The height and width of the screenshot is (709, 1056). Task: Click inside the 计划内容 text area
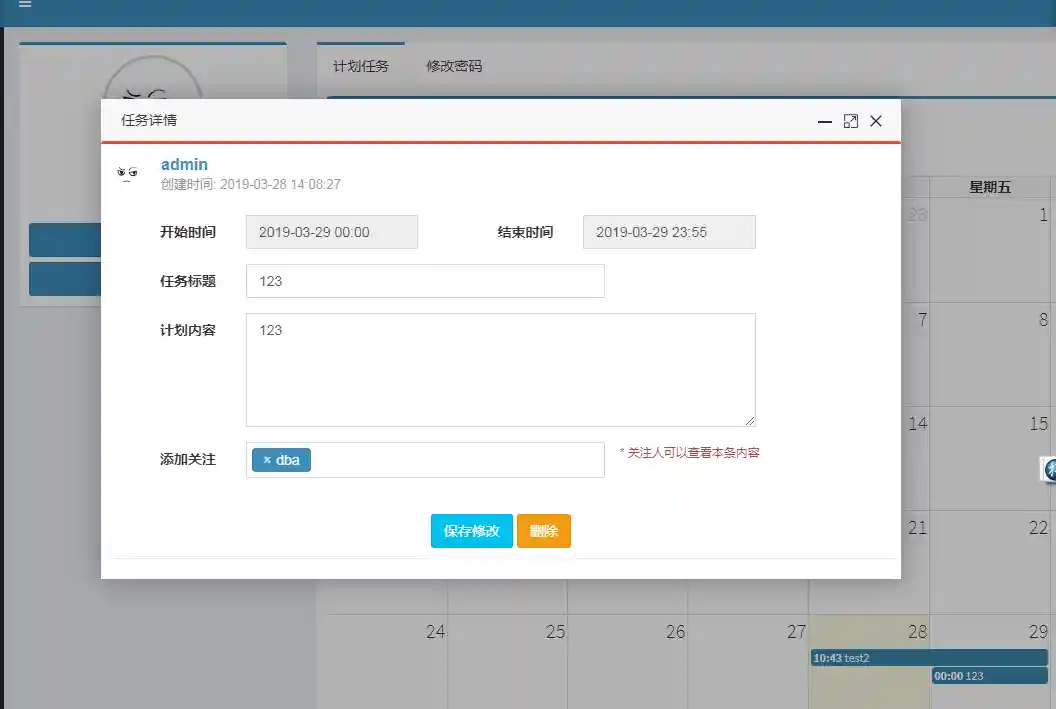pos(500,370)
